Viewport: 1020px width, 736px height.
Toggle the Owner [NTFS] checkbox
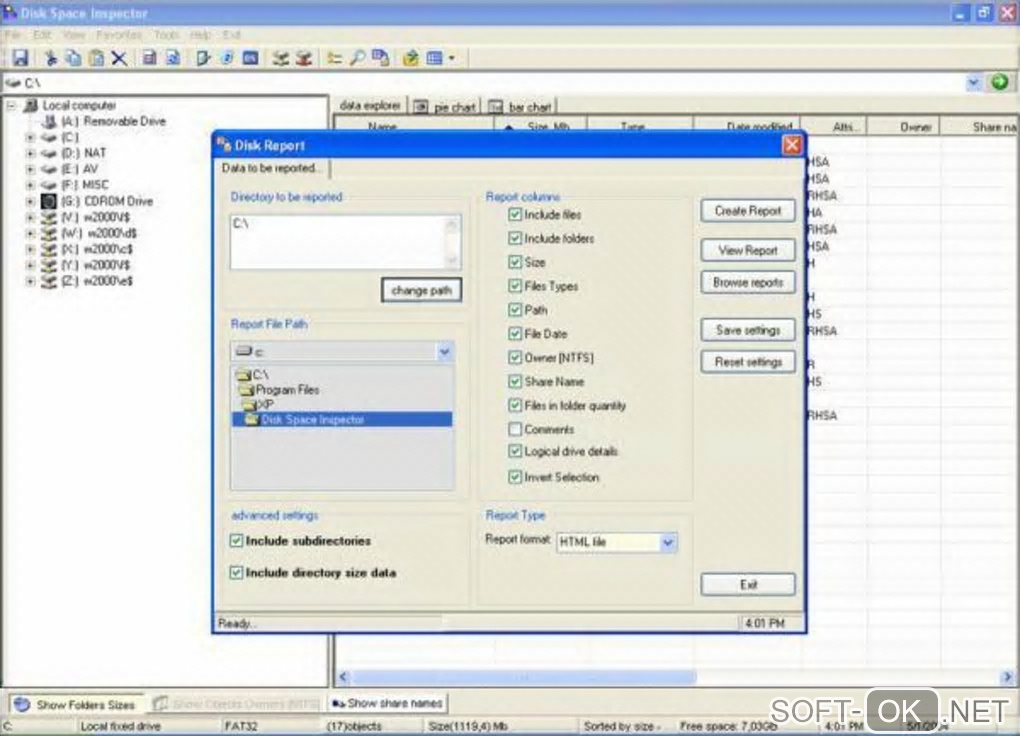pyautogui.click(x=515, y=357)
